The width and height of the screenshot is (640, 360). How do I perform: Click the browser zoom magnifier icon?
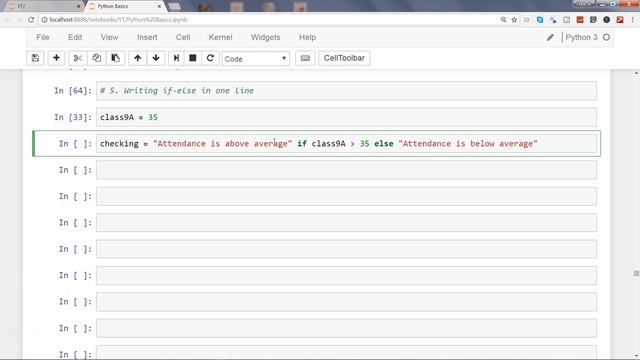coord(503,20)
